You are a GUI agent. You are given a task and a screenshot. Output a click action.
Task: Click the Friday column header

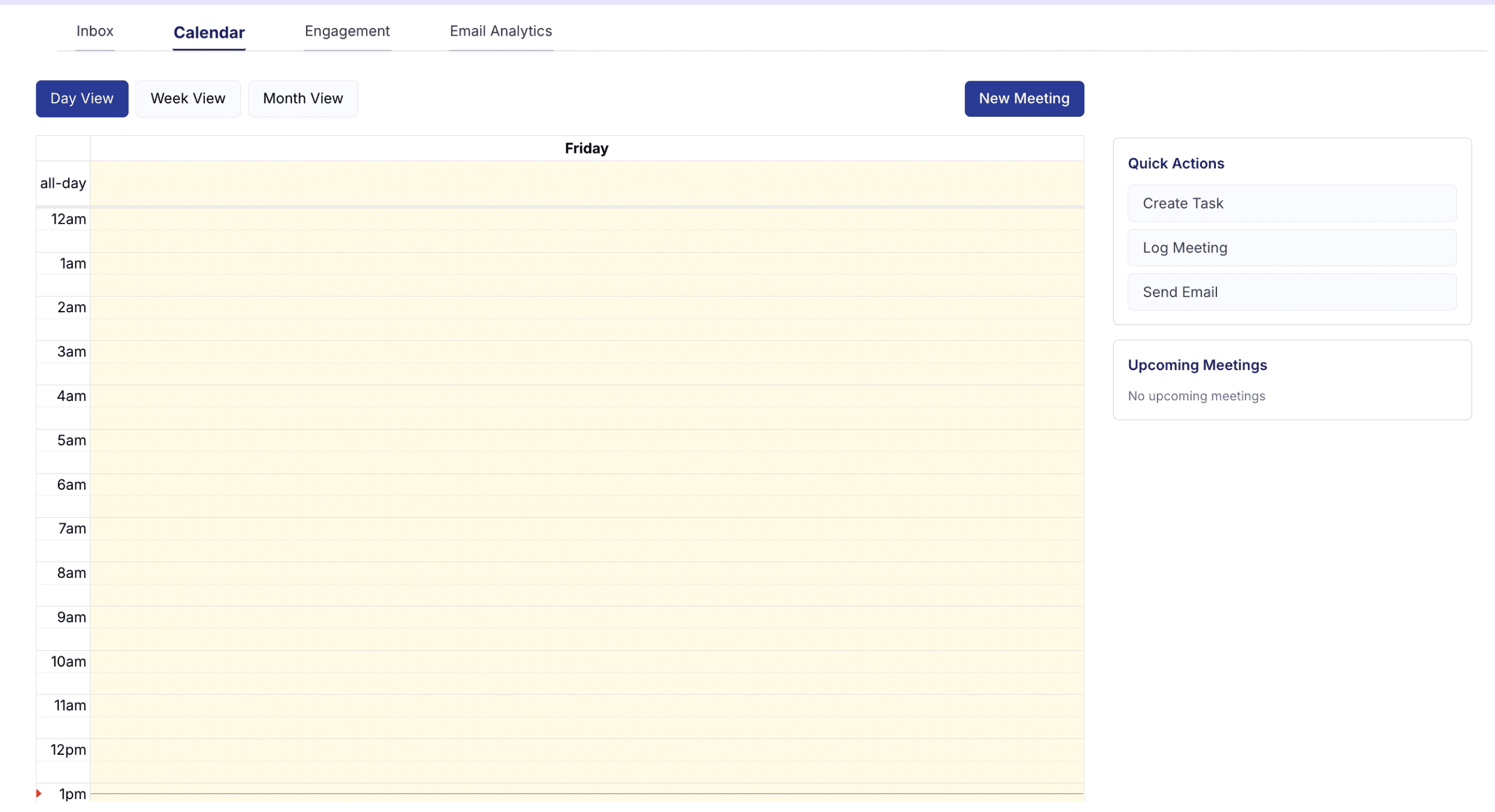tap(586, 148)
